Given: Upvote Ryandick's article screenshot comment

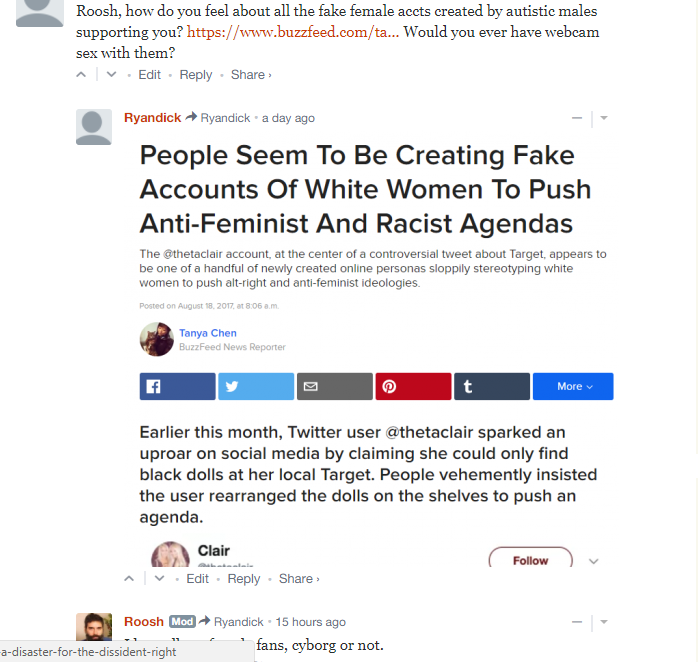Looking at the screenshot, I should click(129, 579).
